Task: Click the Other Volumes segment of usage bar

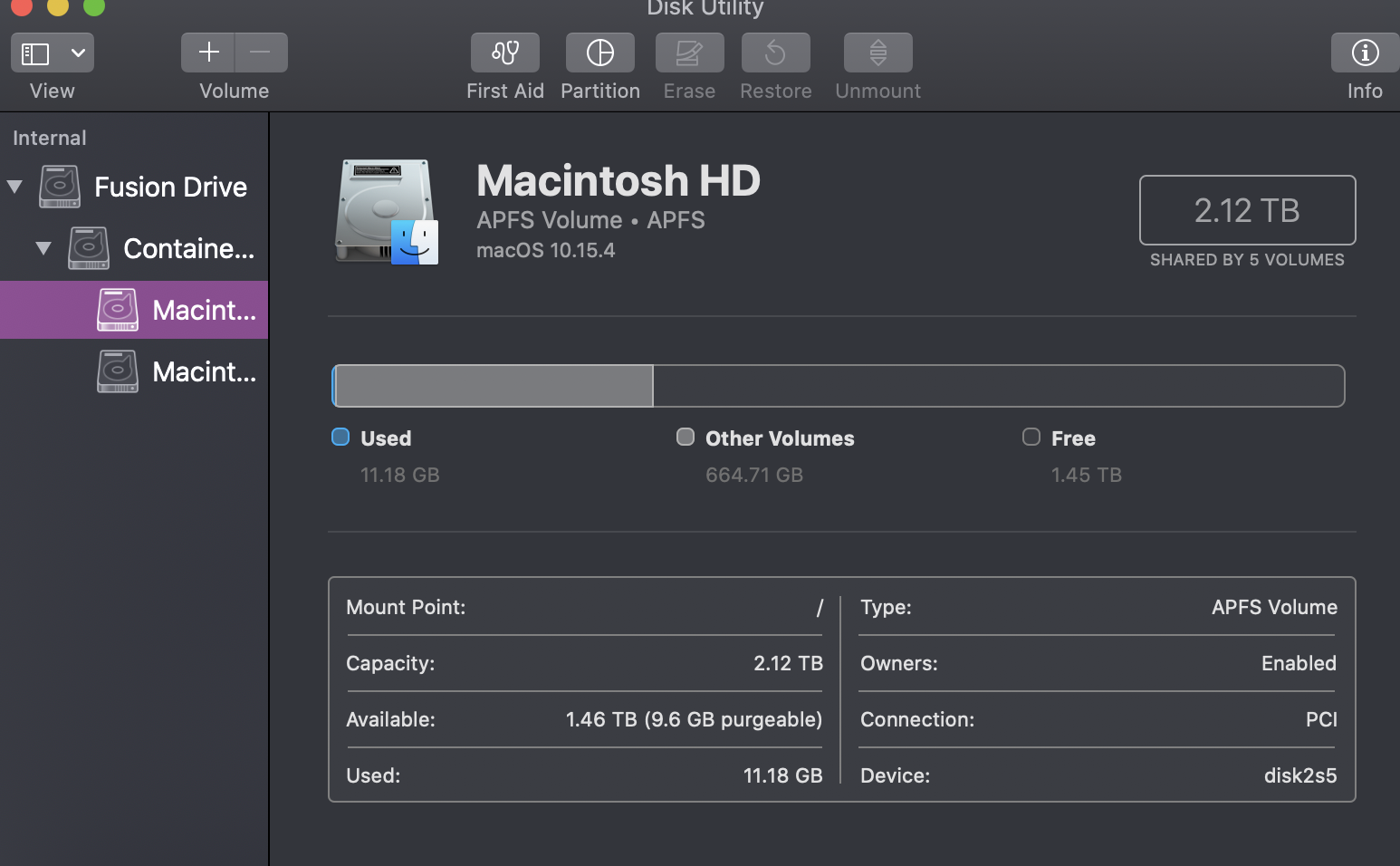Action: coord(494,386)
